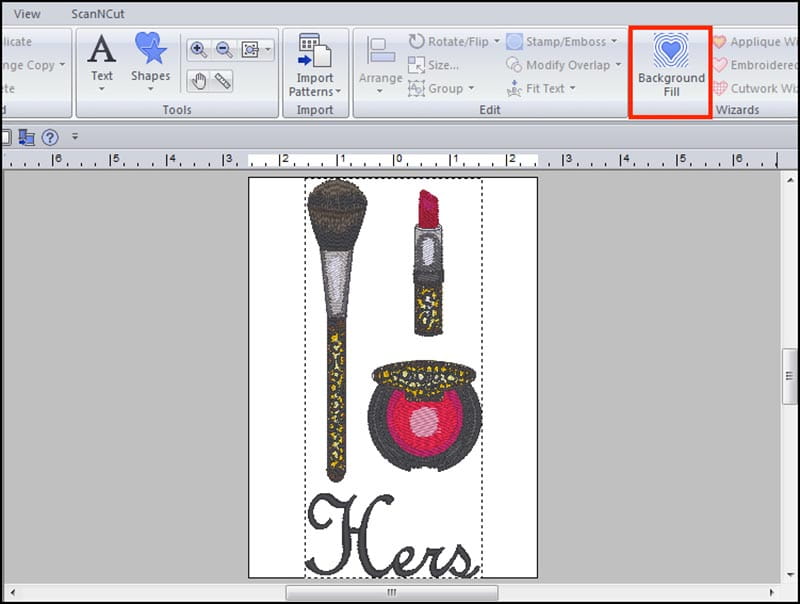Viewport: 800px width, 604px height.
Task: Click the vertical scrollbar down arrow
Action: pos(790,574)
